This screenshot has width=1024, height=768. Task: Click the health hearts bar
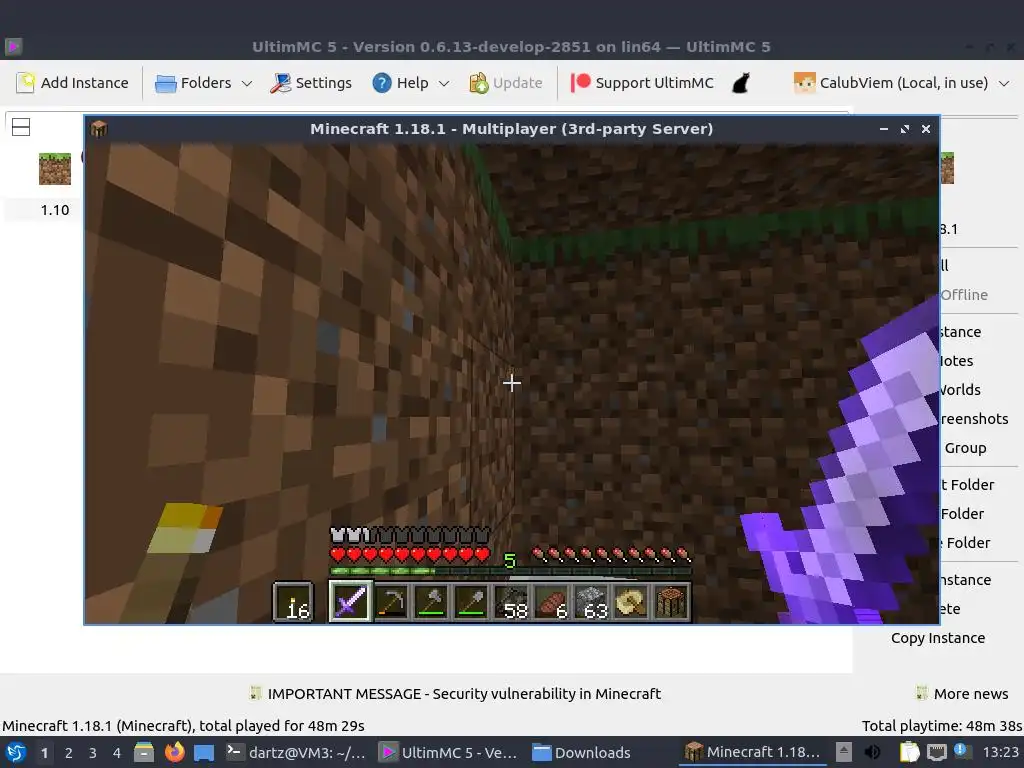click(x=410, y=555)
